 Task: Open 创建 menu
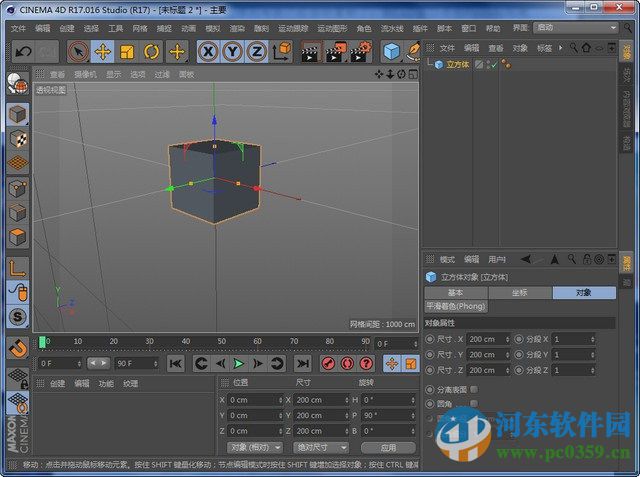(x=67, y=29)
